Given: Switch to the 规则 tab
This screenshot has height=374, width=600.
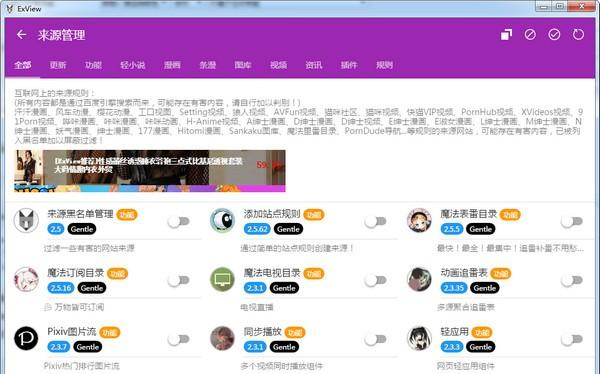Looking at the screenshot, I should click(384, 65).
